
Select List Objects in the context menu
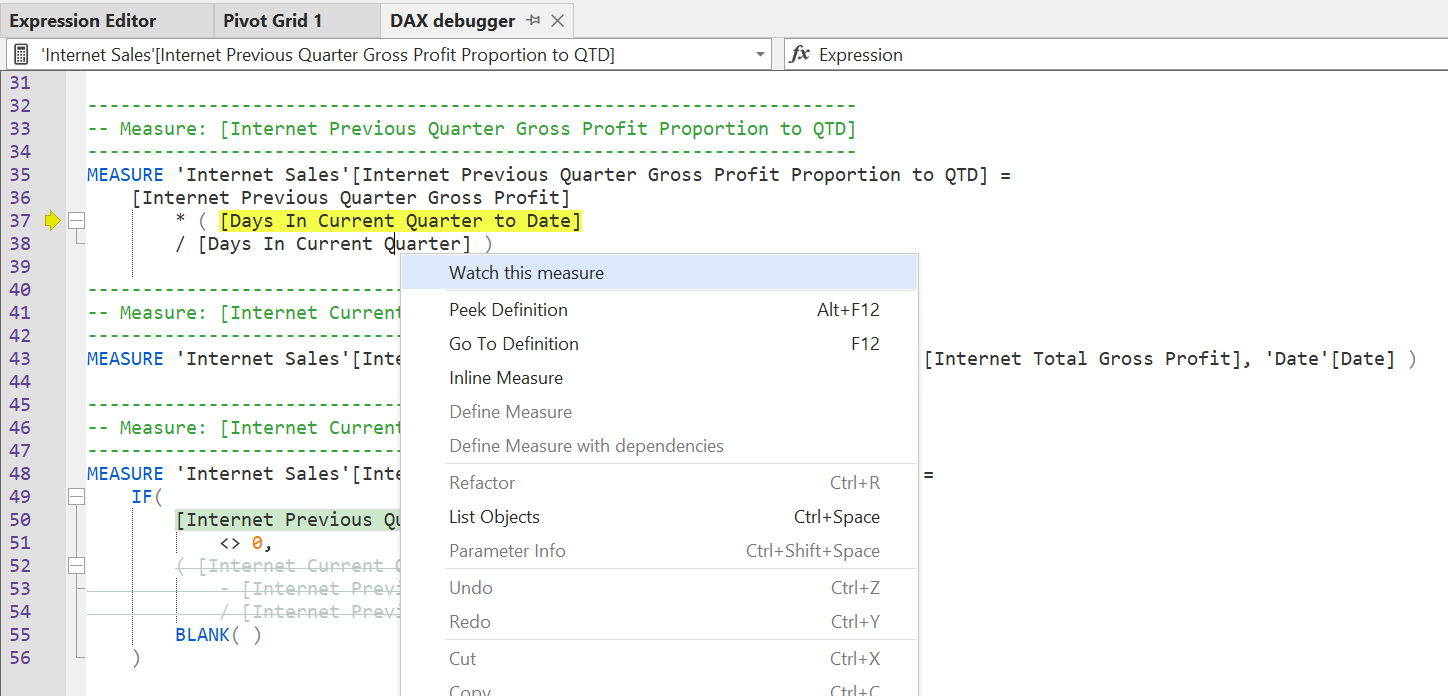point(494,517)
